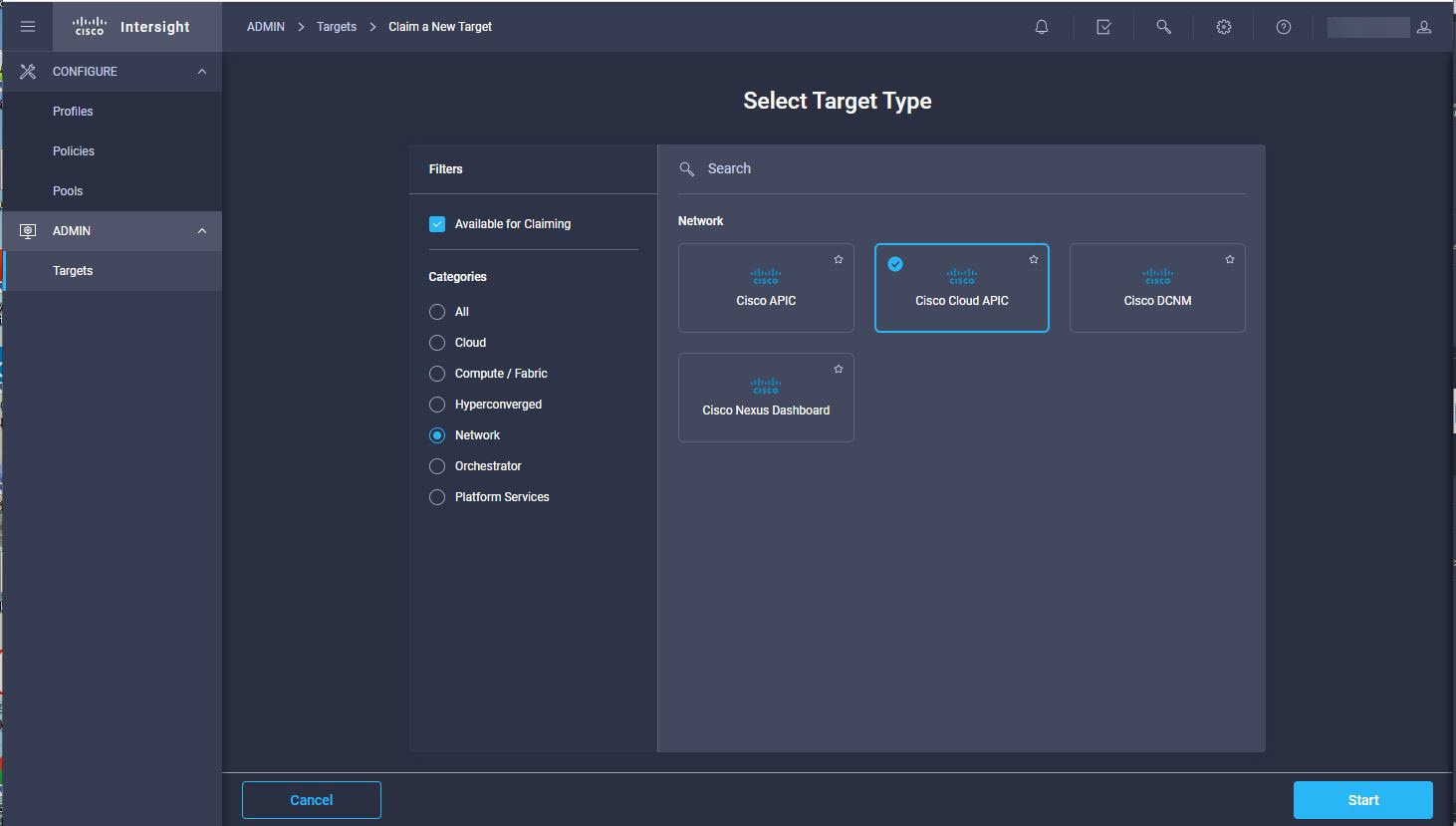Click the Categories heading
The height and width of the screenshot is (826, 1456).
(x=458, y=277)
